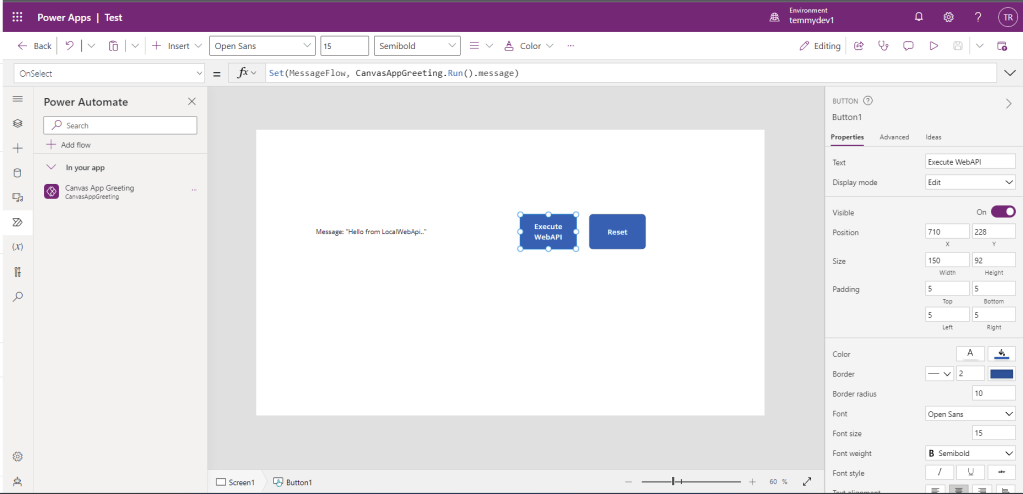Select Button1 in breadcrumb
Screen dimensions: 1023x494
(292, 482)
